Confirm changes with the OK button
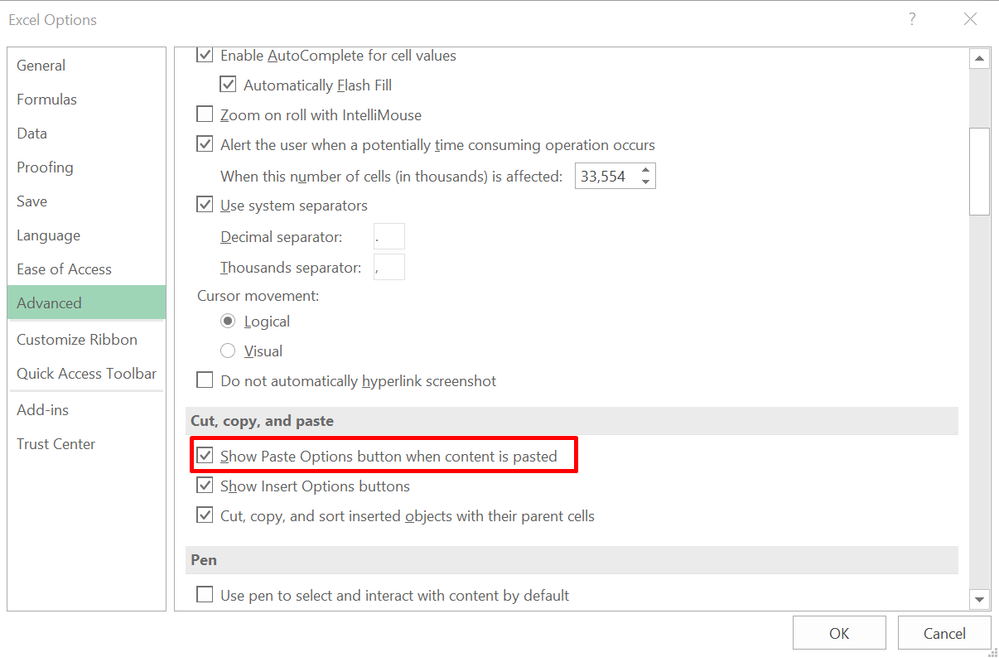Screen dimensions: 999x658 [x=838, y=632]
